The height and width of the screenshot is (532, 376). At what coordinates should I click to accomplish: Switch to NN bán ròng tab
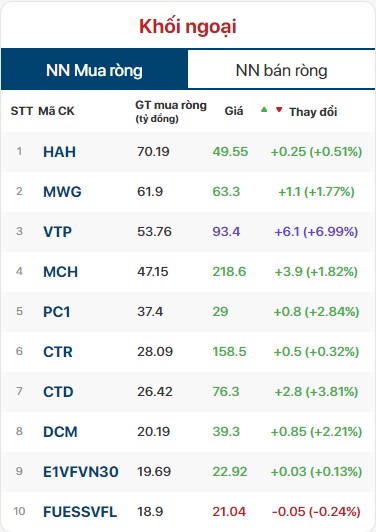[x=281, y=70]
